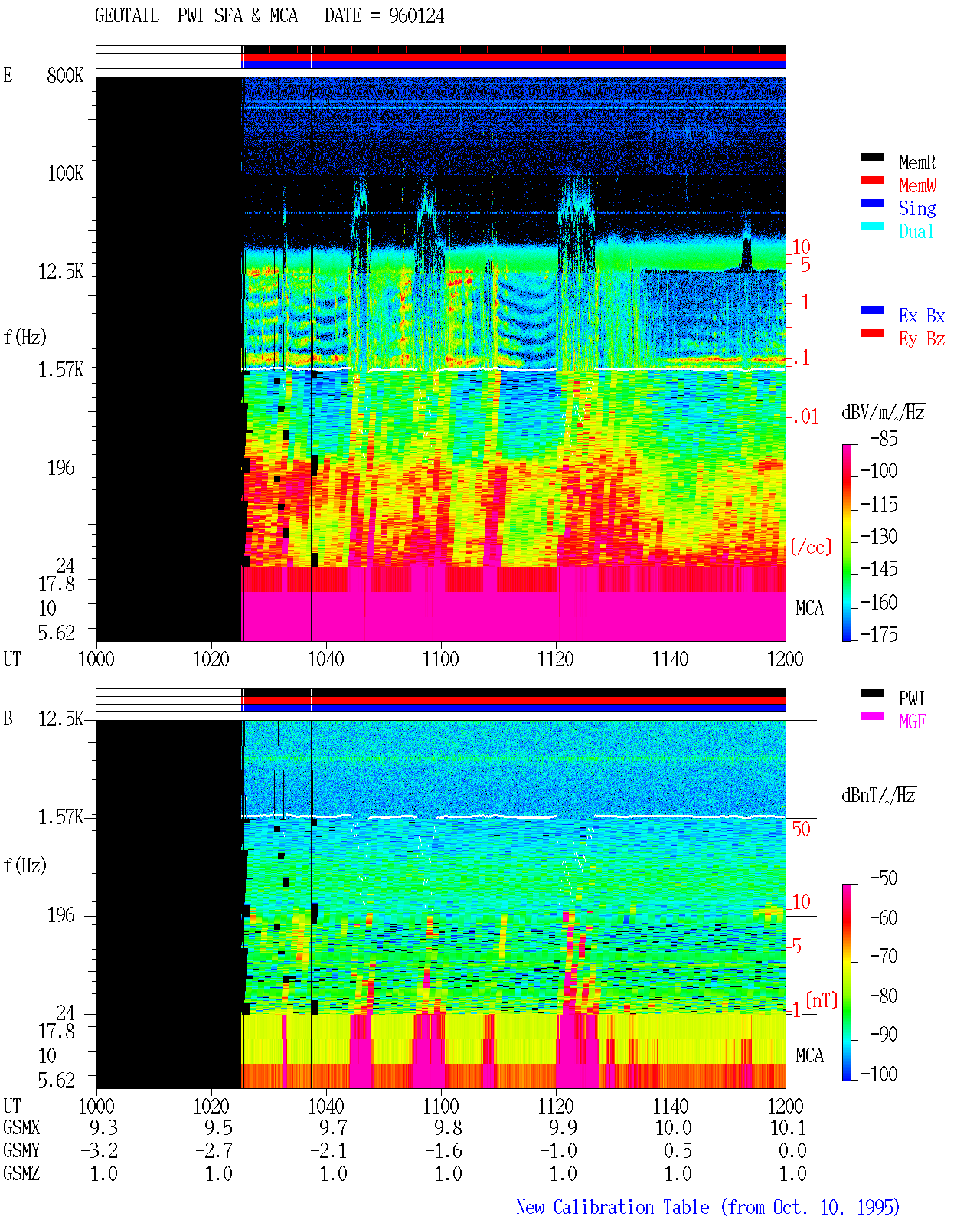Click the red '10' density scale mark on E panel
Screen dimensions: 980x1220
[801, 247]
